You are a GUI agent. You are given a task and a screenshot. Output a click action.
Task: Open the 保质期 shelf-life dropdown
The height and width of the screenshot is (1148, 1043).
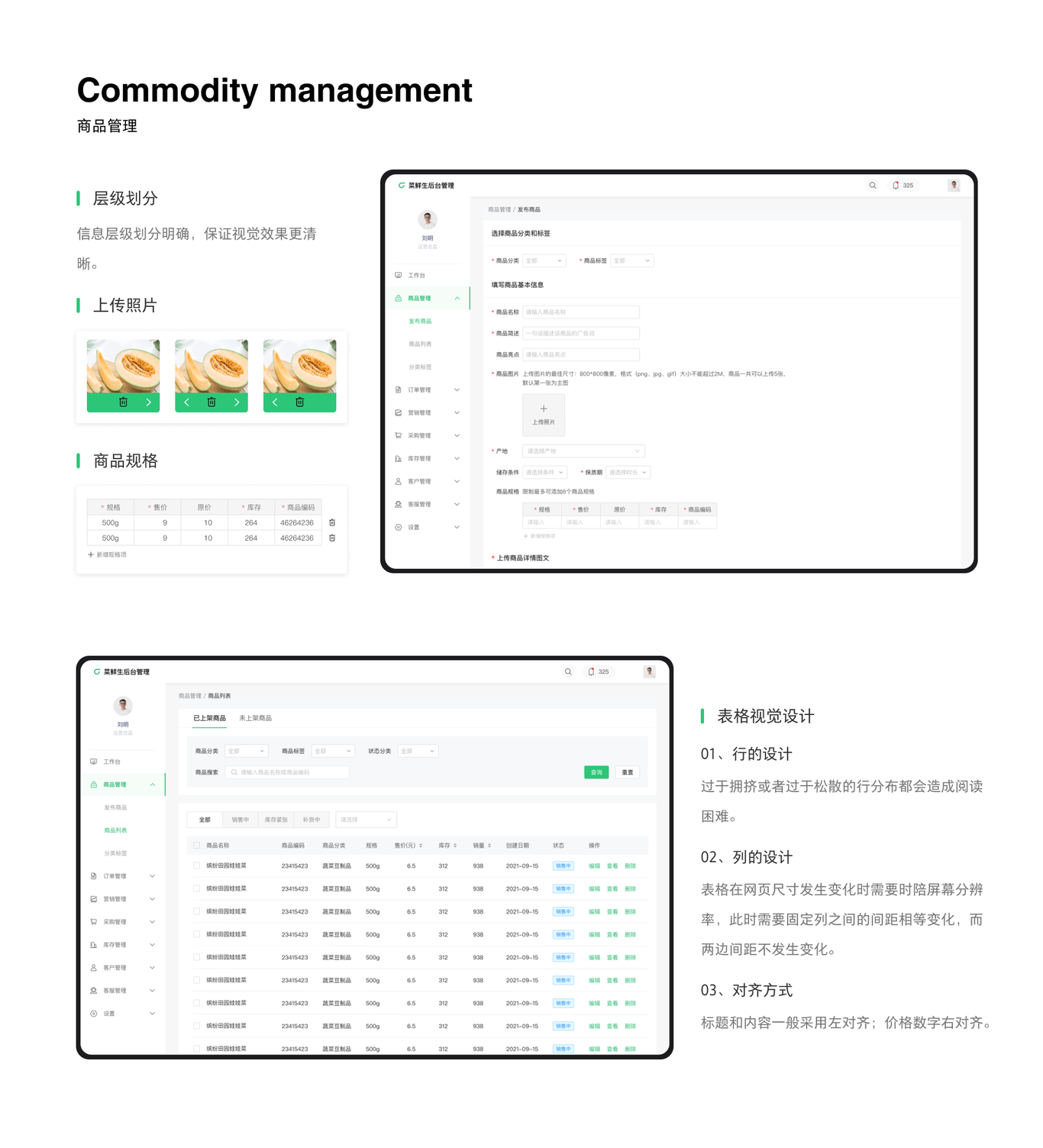628,472
